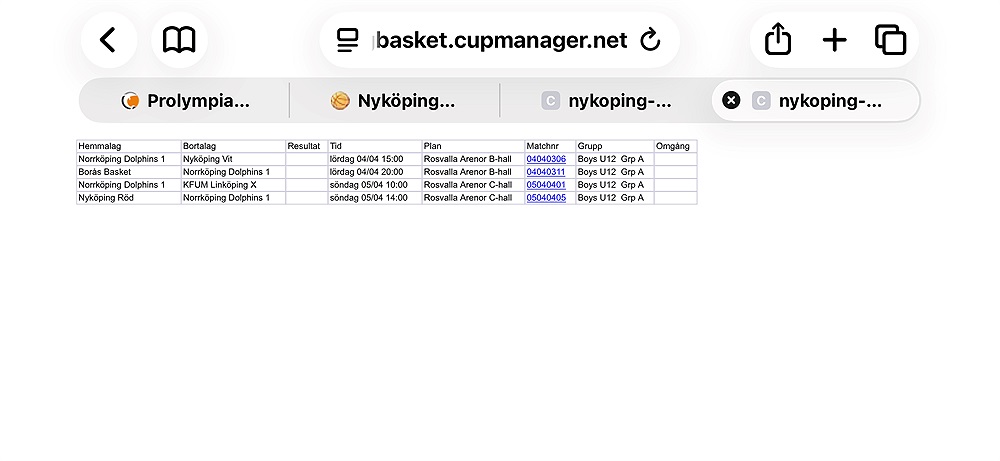Close the active nykoping tab
The width and height of the screenshot is (1000, 461).
click(731, 100)
